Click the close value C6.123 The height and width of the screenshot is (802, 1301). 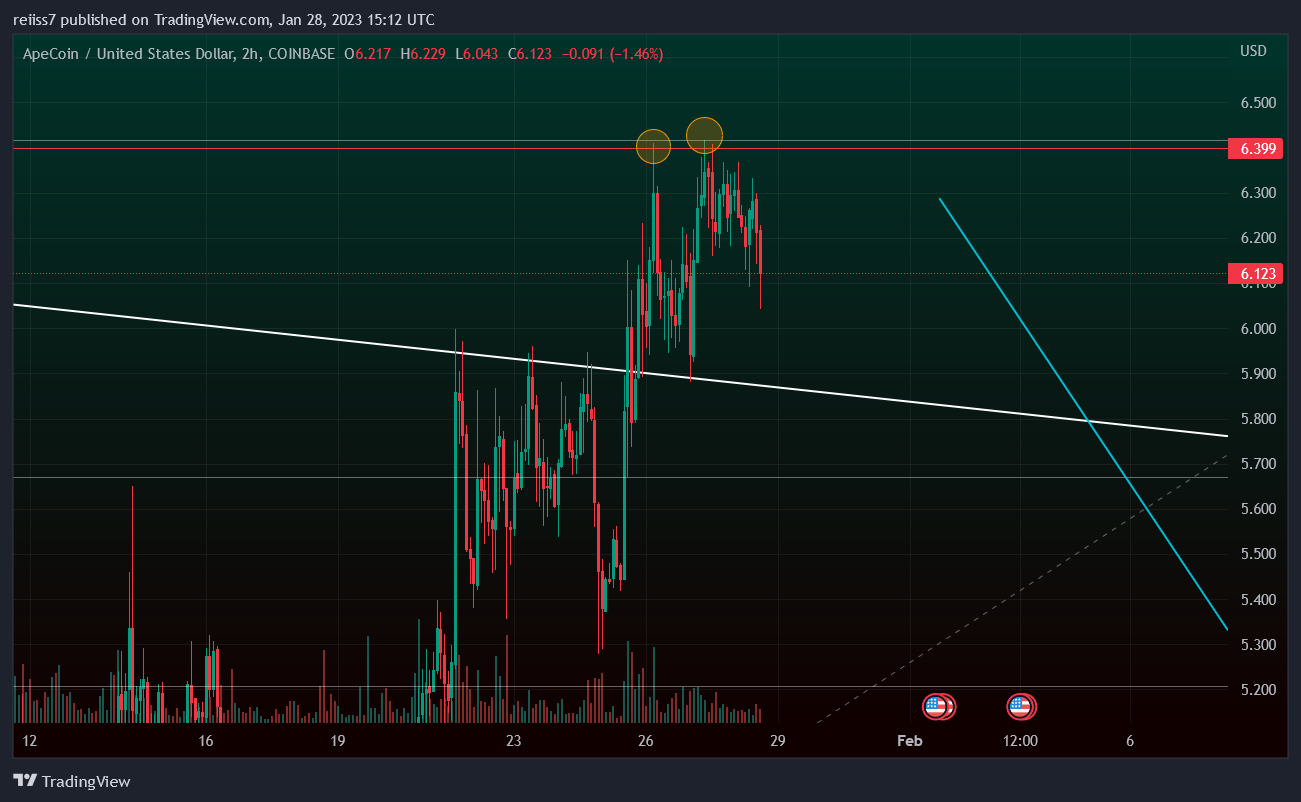pyautogui.click(x=531, y=54)
